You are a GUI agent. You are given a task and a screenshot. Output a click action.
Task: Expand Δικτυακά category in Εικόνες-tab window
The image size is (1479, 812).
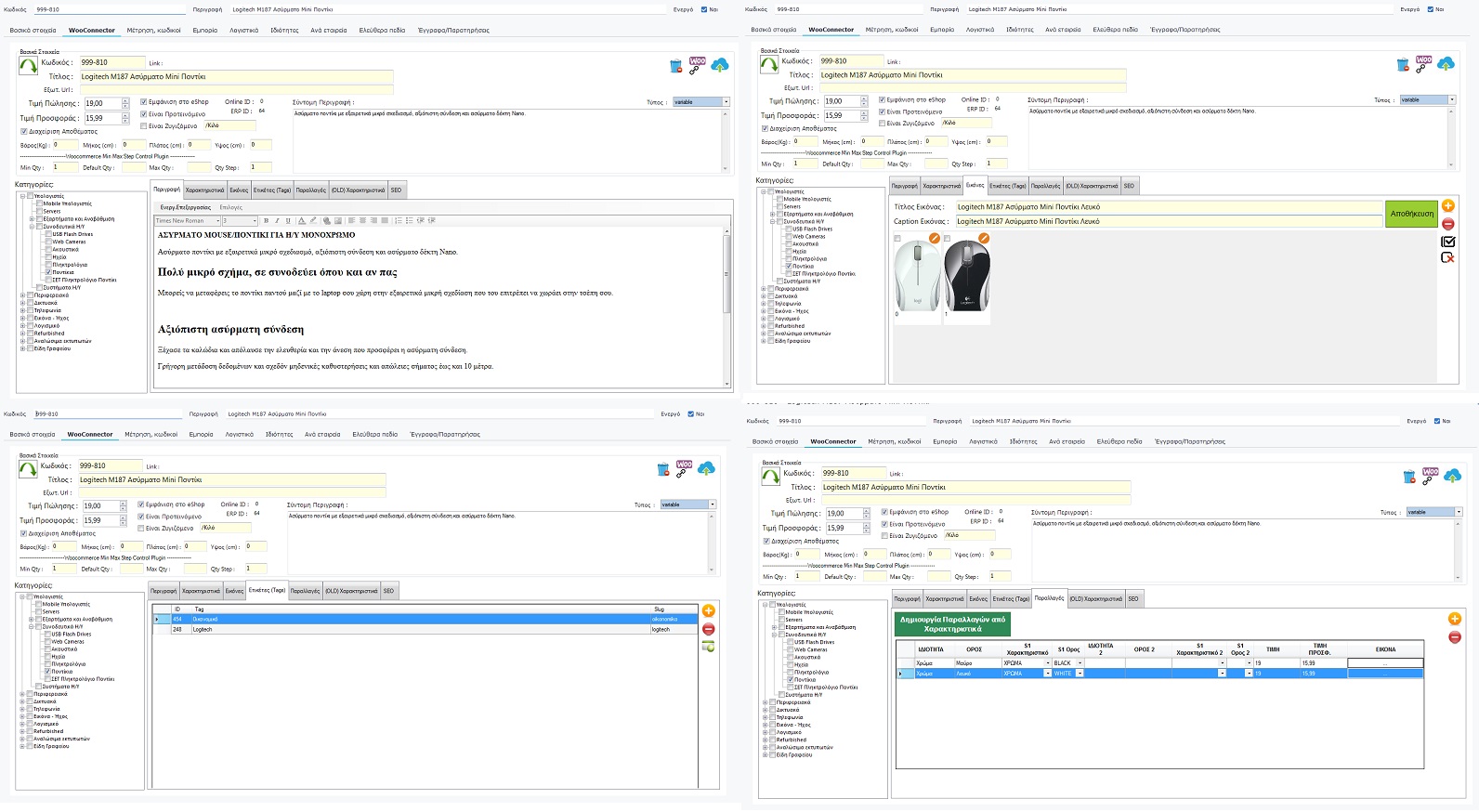(765, 296)
